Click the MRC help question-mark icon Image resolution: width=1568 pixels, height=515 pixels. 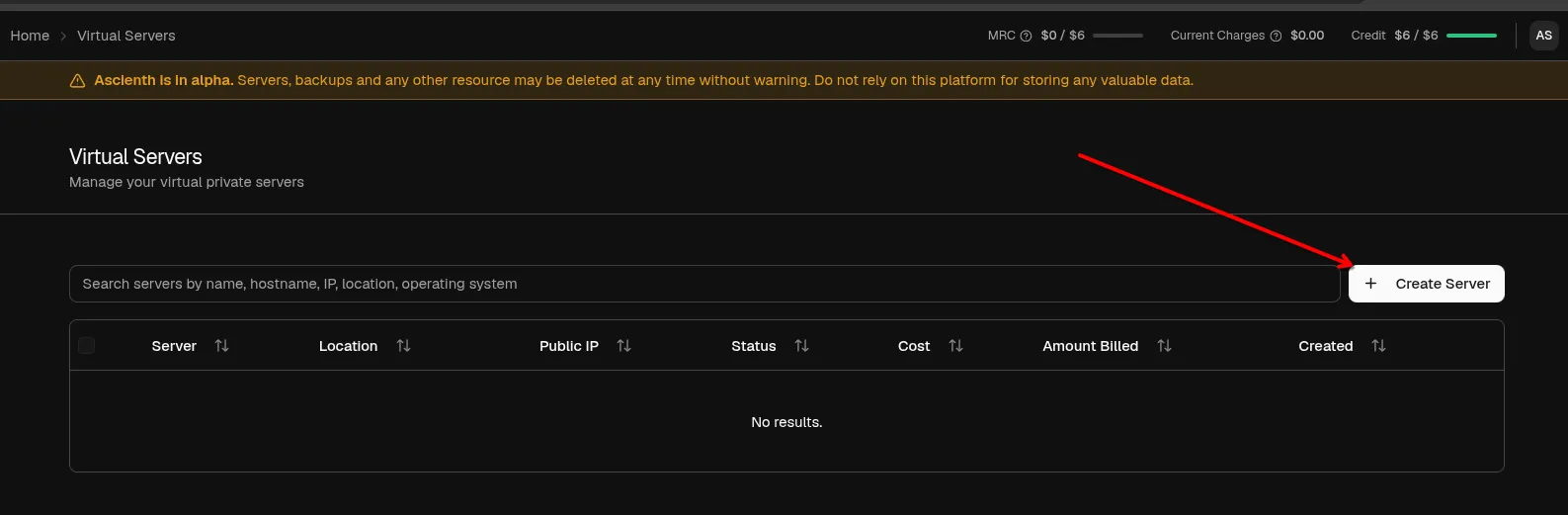pos(1026,36)
